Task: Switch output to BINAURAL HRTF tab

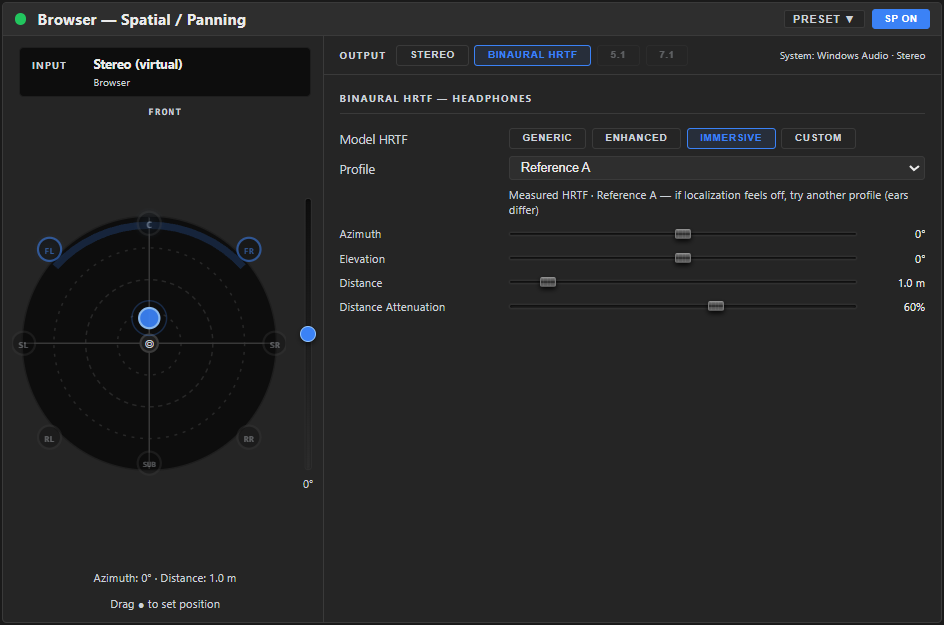Action: 532,55
